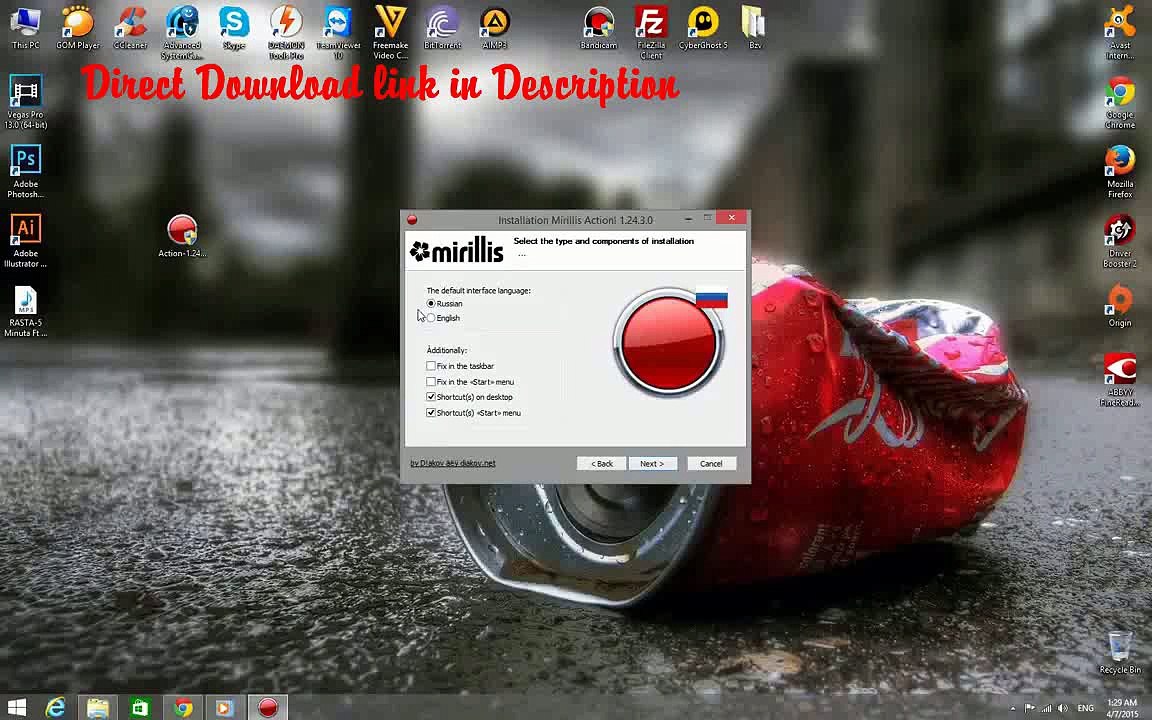Open AIMP3 player shortcut
Viewport: 1152px width, 720px height.
pyautogui.click(x=494, y=28)
